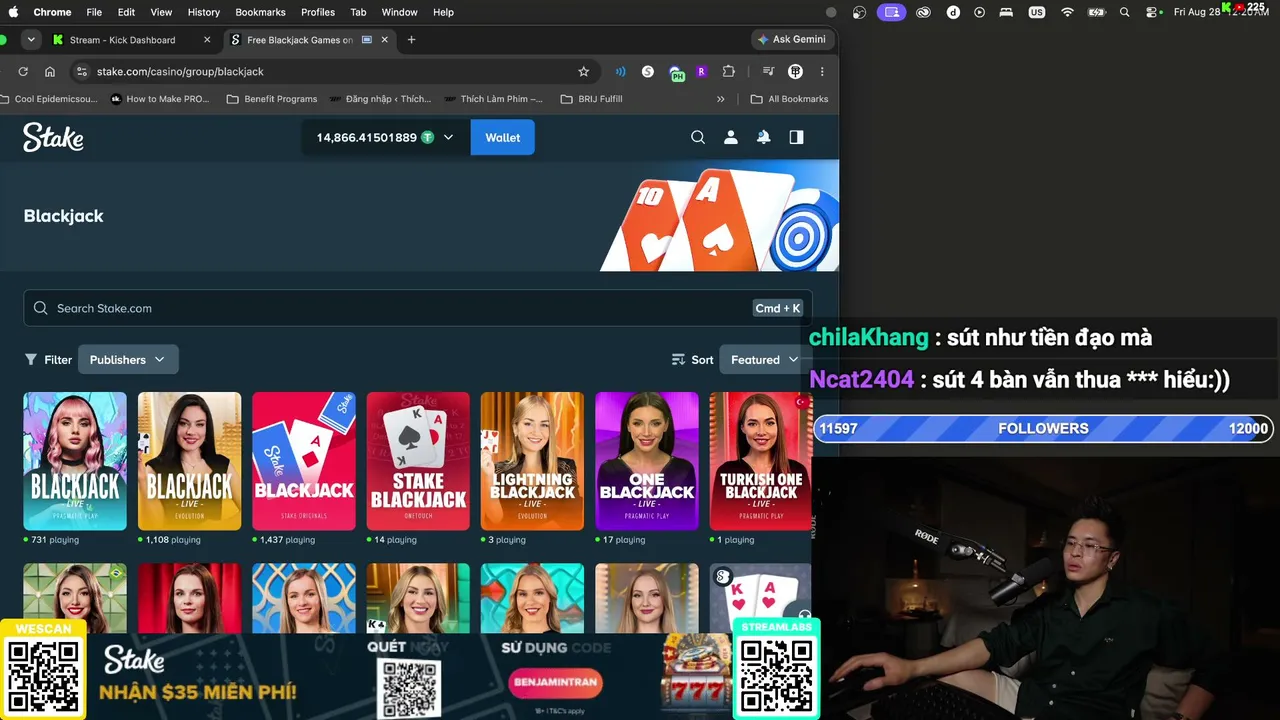This screenshot has height=720, width=1280.
Task: Bookmark this page with the star icon
Action: (584, 71)
